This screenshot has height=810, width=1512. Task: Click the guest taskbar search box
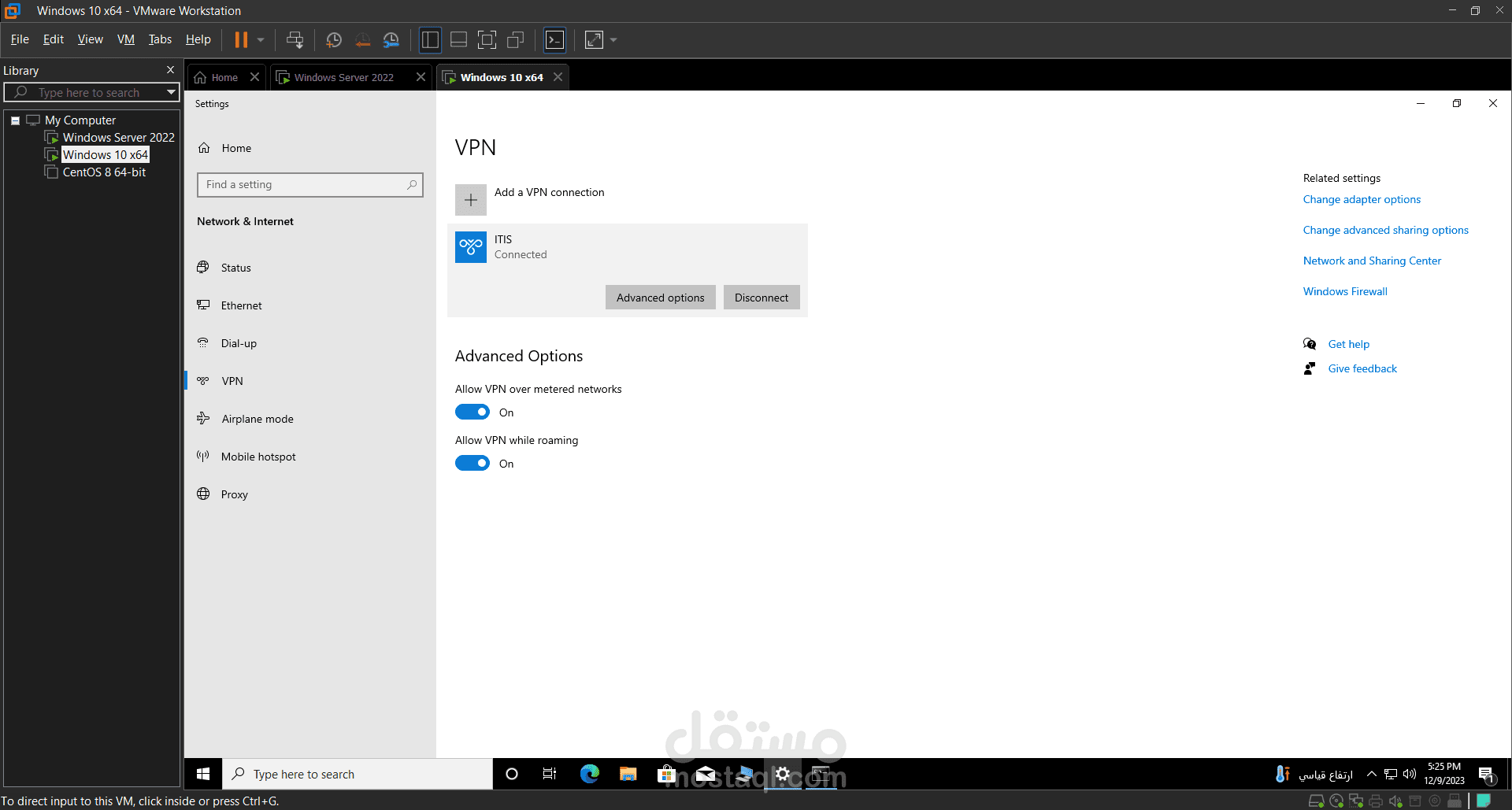pyautogui.click(x=358, y=774)
